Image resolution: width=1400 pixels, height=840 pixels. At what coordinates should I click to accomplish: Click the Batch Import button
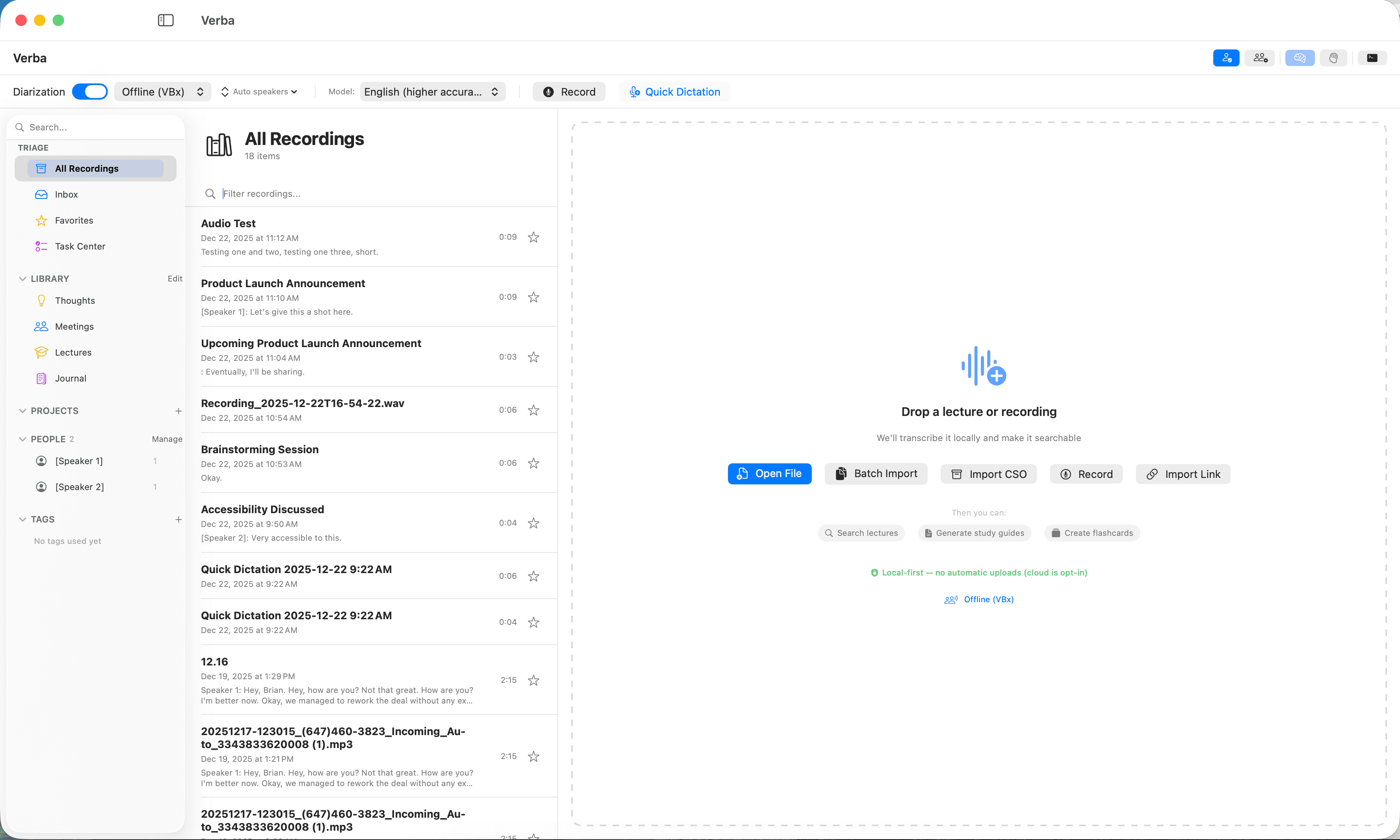coord(875,473)
